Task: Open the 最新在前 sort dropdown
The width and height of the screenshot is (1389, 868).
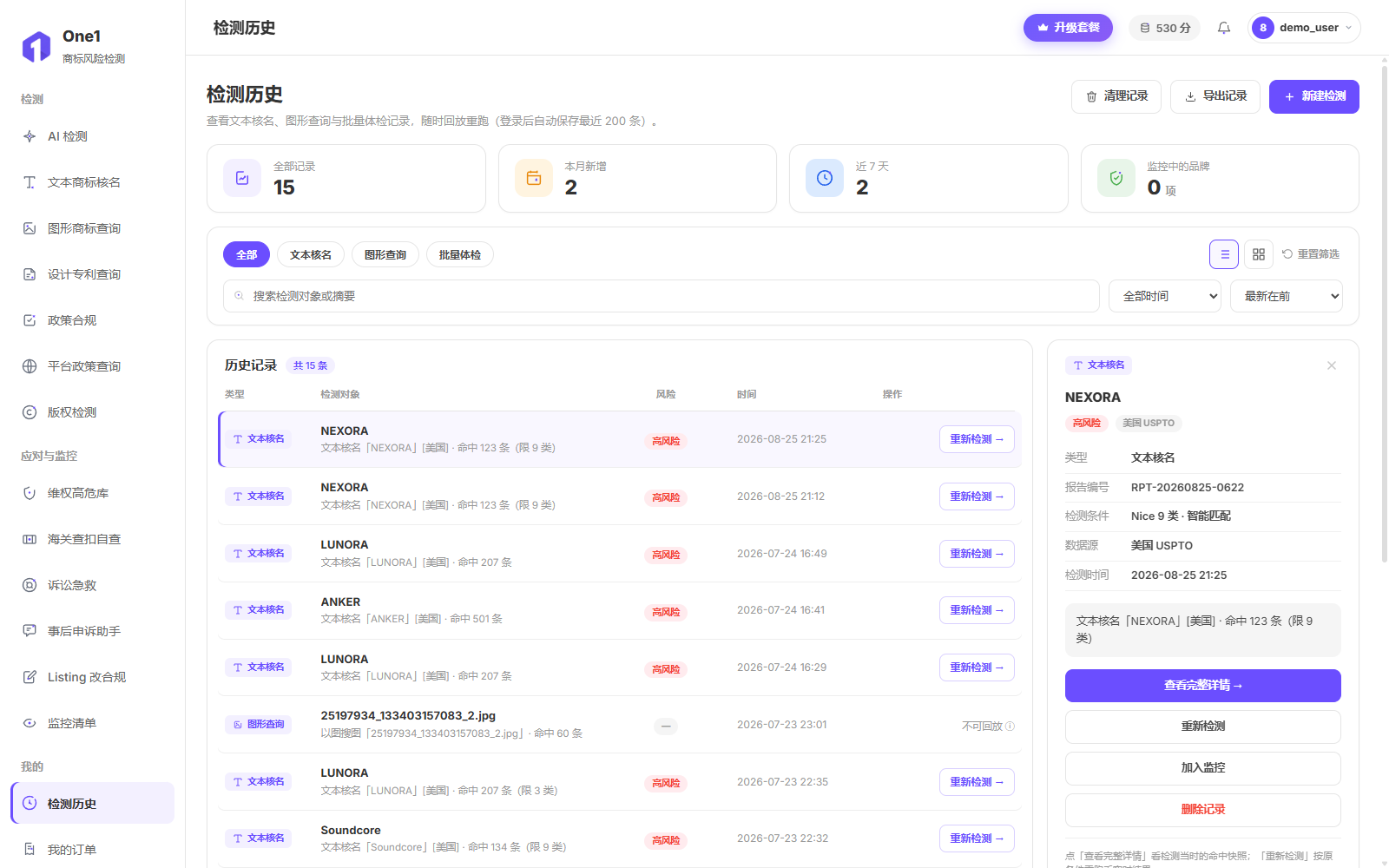Action: (1287, 296)
